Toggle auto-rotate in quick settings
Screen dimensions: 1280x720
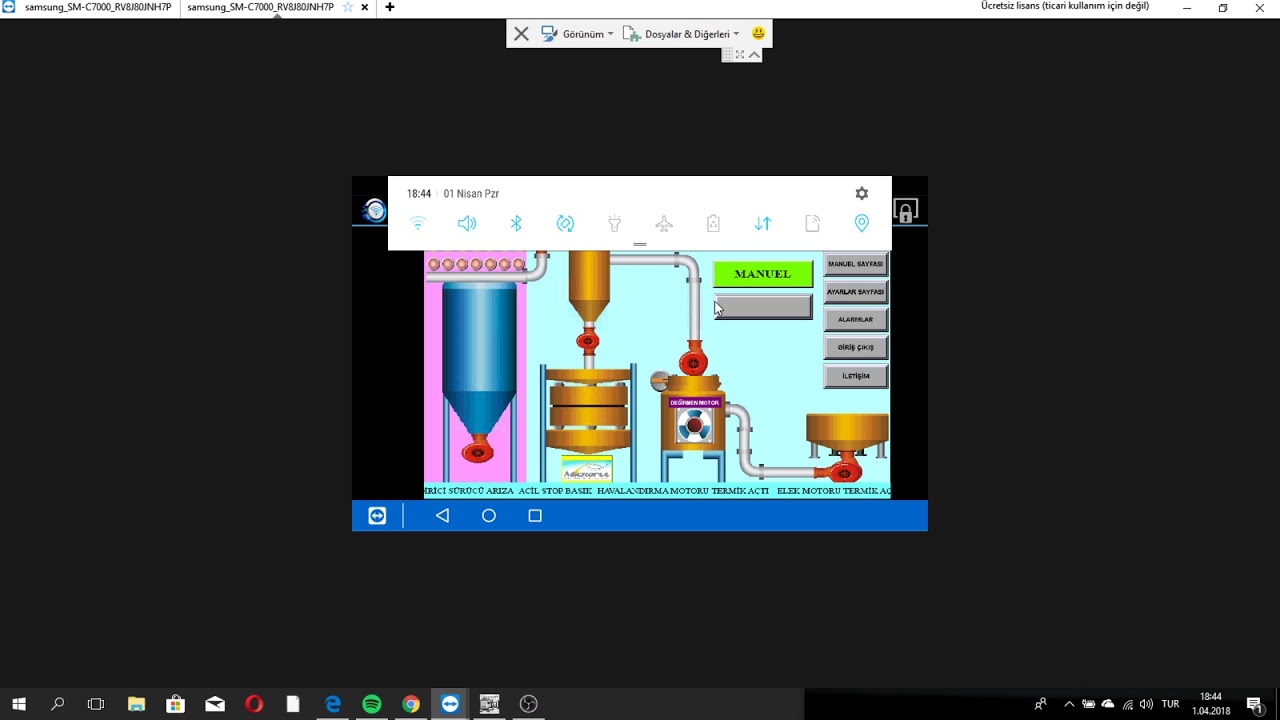point(565,224)
